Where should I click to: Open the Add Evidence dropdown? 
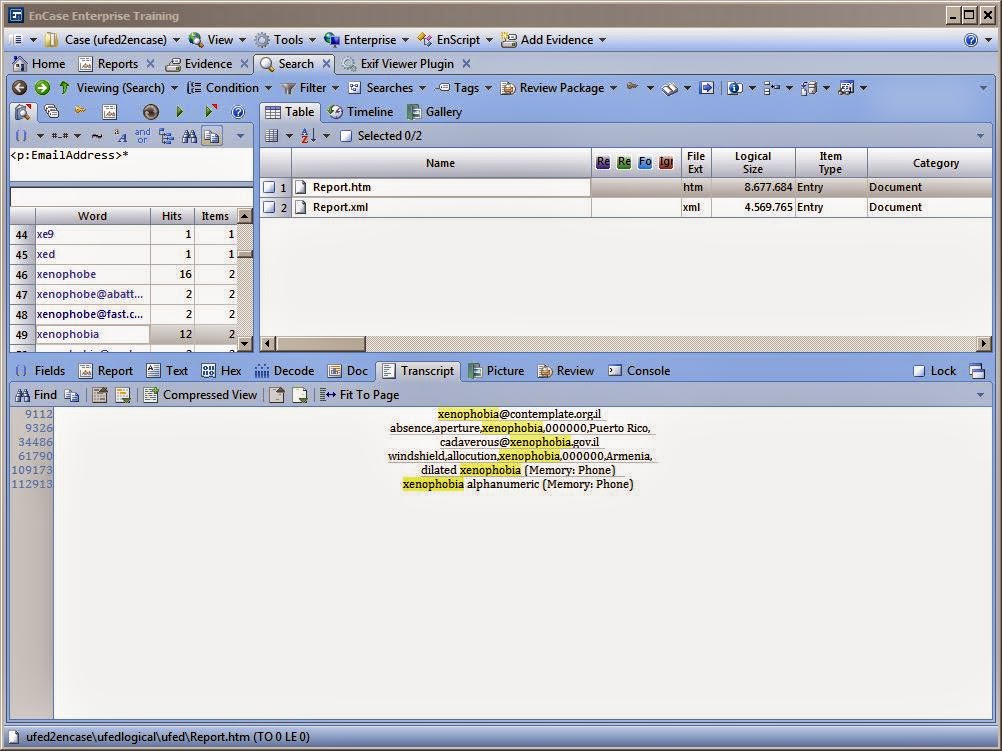coord(553,40)
